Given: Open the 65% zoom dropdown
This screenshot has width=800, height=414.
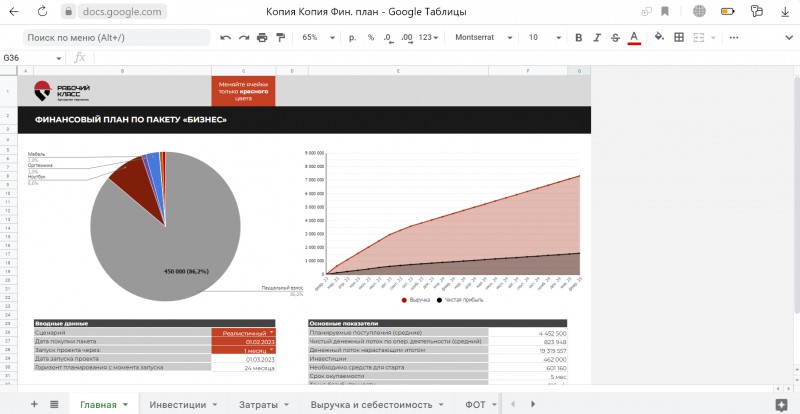Looking at the screenshot, I should tap(318, 37).
